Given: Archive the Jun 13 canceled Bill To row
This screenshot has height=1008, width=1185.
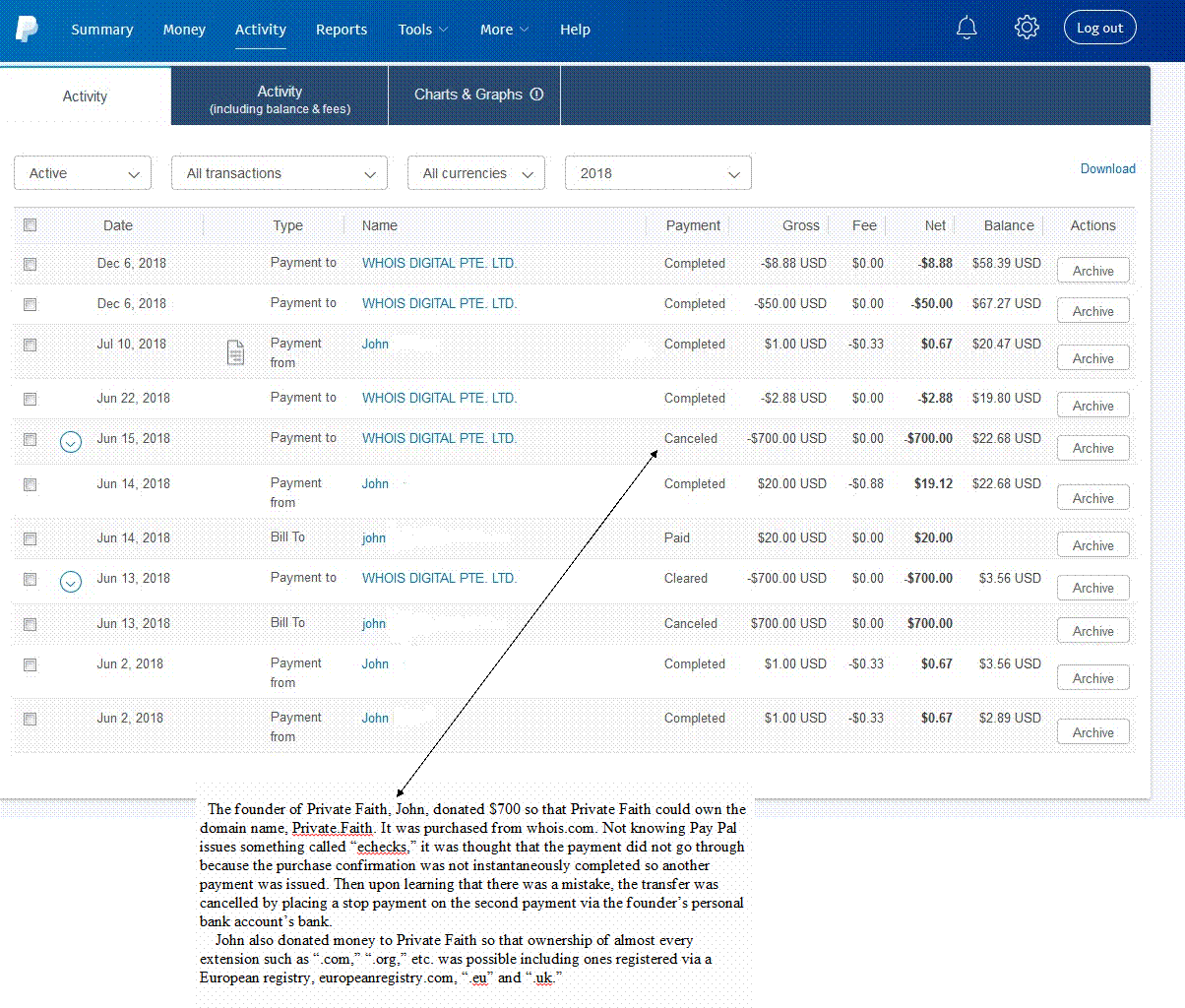Looking at the screenshot, I should 1093,631.
